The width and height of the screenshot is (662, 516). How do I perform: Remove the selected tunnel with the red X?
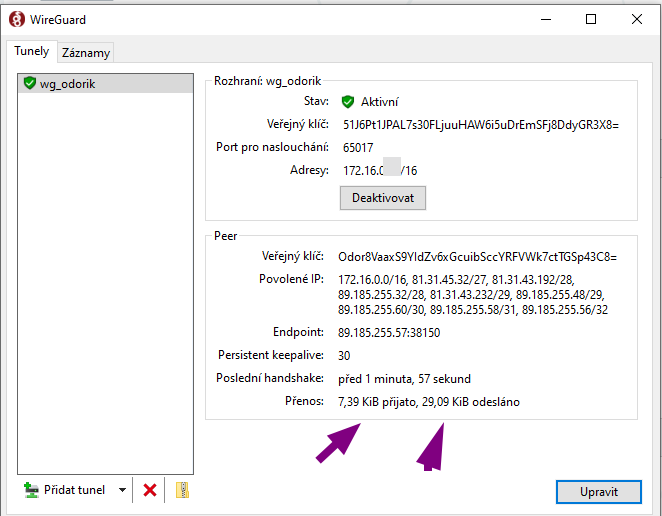tap(150, 490)
